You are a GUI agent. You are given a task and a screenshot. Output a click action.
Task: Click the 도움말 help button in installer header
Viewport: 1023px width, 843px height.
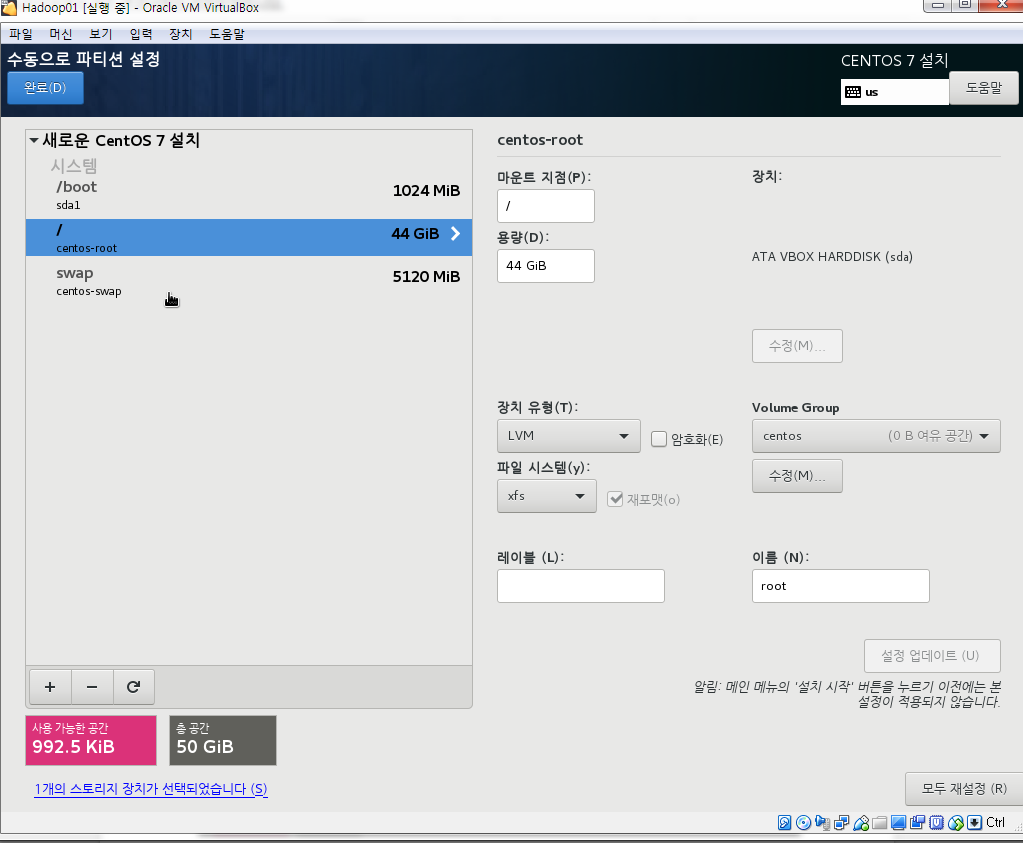(x=983, y=87)
